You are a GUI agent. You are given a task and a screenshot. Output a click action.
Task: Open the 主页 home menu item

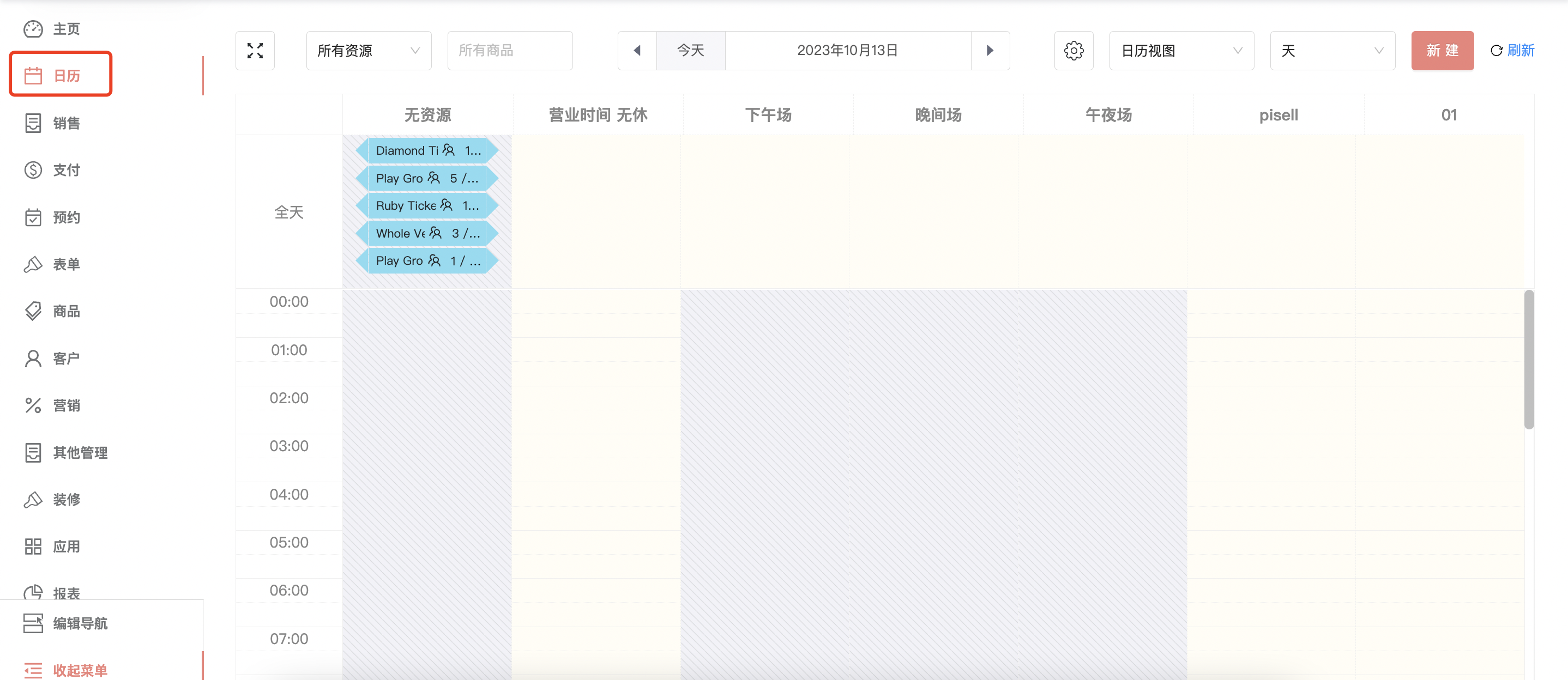pyautogui.click(x=52, y=28)
